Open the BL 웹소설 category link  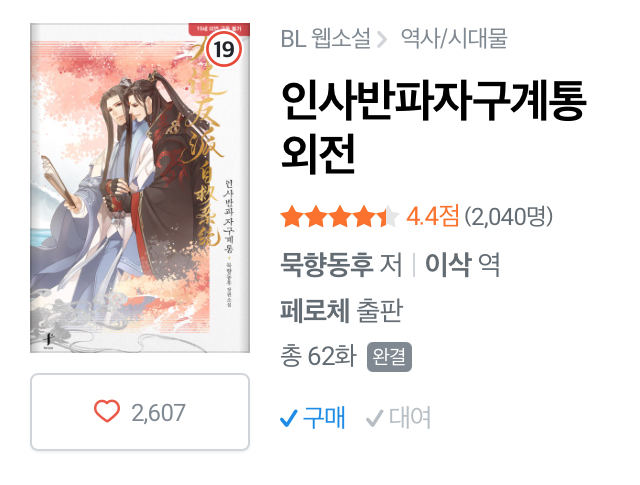326,39
